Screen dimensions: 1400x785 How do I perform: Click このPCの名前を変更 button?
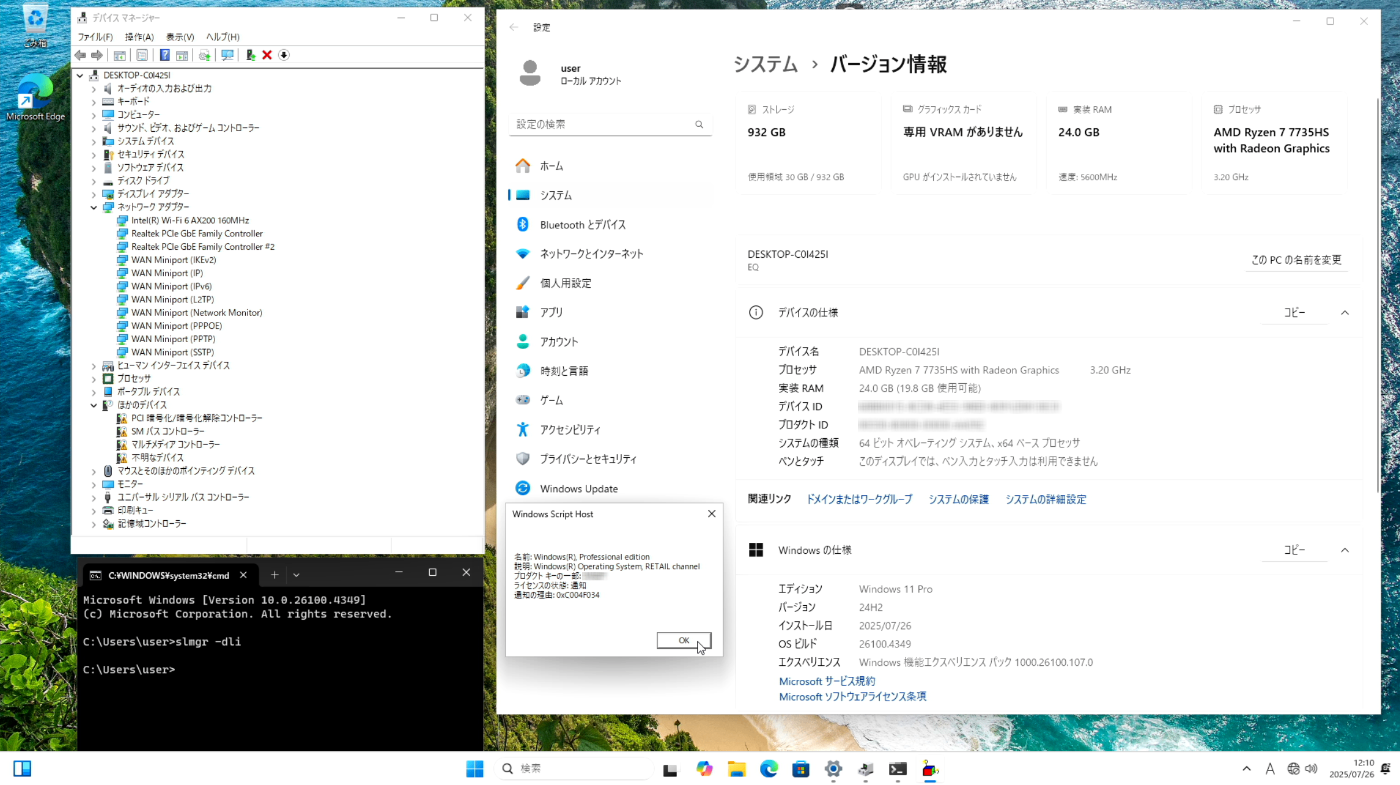click(x=1296, y=260)
